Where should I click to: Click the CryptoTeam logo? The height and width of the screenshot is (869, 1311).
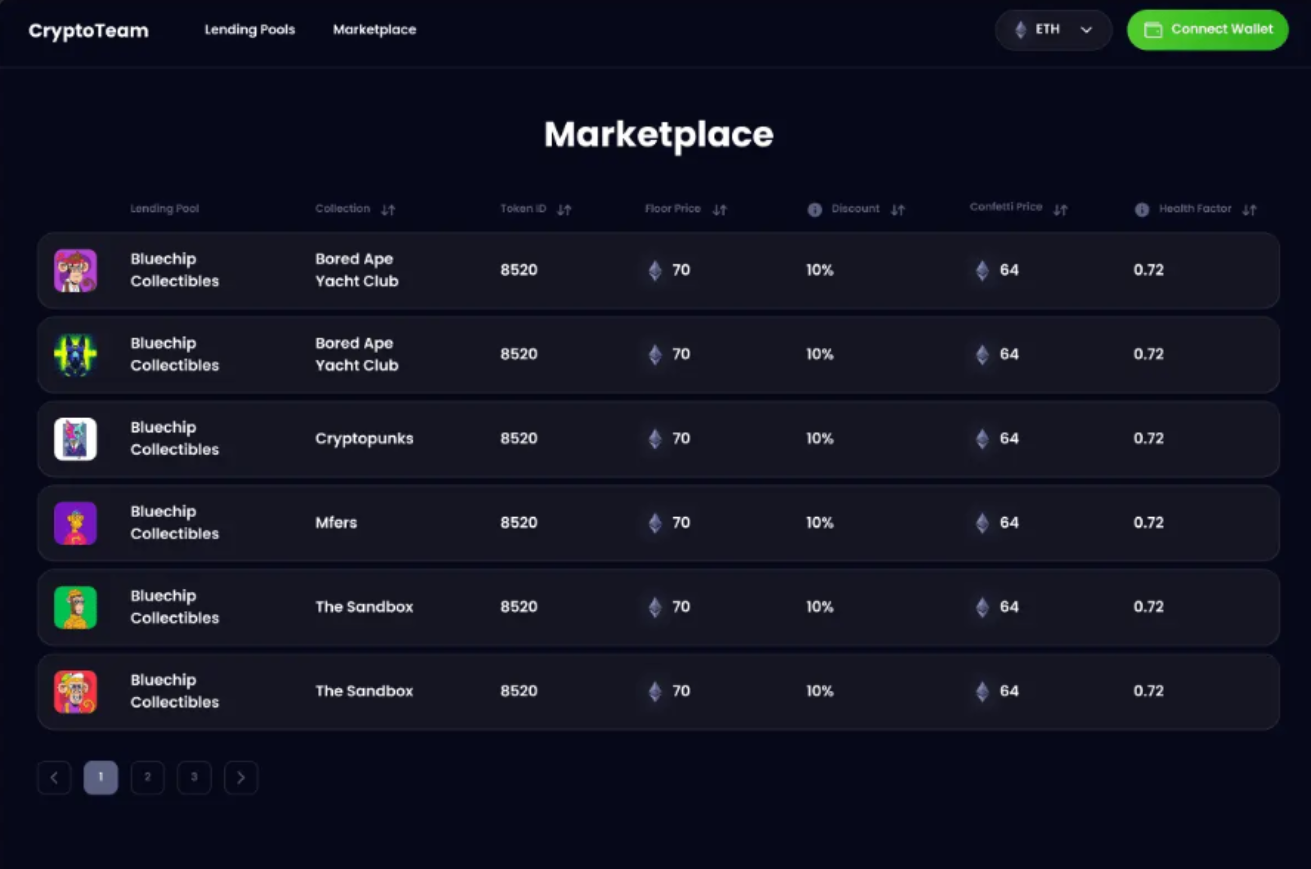[89, 31]
